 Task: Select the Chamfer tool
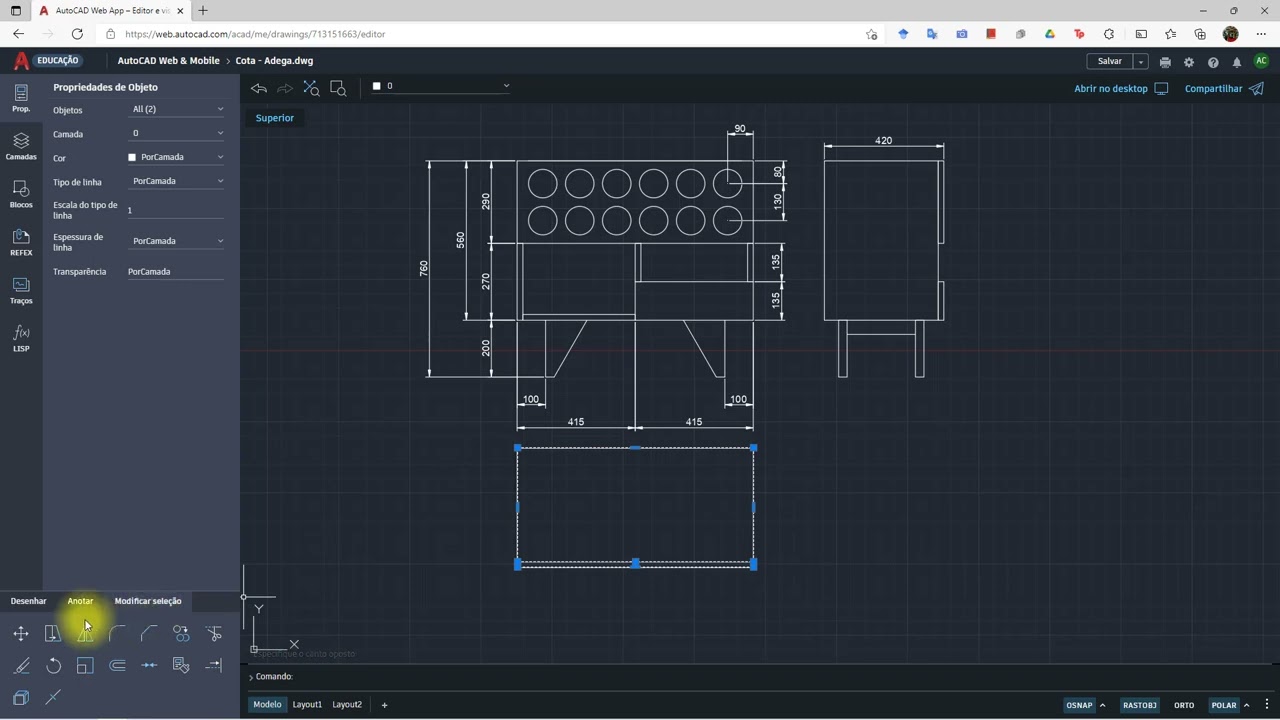(x=149, y=633)
